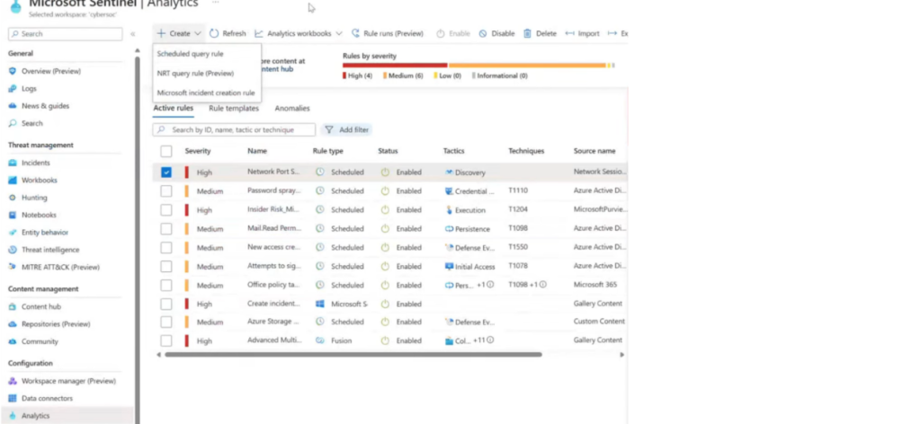Click the T1110 technique cell
Image resolution: width=921 pixels, height=424 pixels.
coord(518,191)
